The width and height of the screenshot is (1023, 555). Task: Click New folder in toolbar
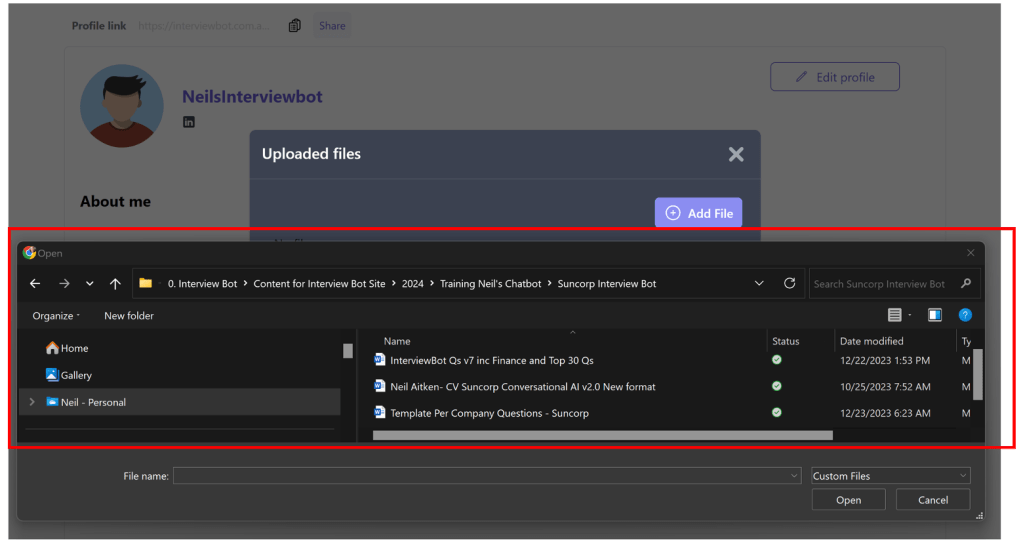129,316
